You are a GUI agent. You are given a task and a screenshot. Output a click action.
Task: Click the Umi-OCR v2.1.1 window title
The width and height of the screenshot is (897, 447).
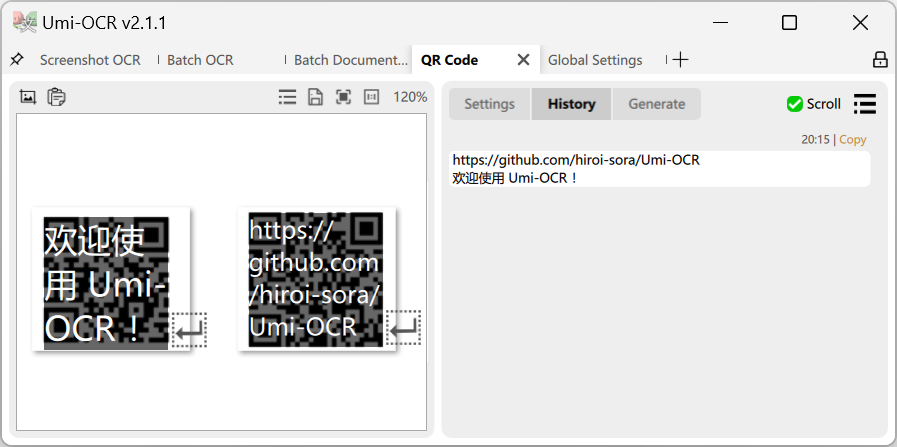104,23
